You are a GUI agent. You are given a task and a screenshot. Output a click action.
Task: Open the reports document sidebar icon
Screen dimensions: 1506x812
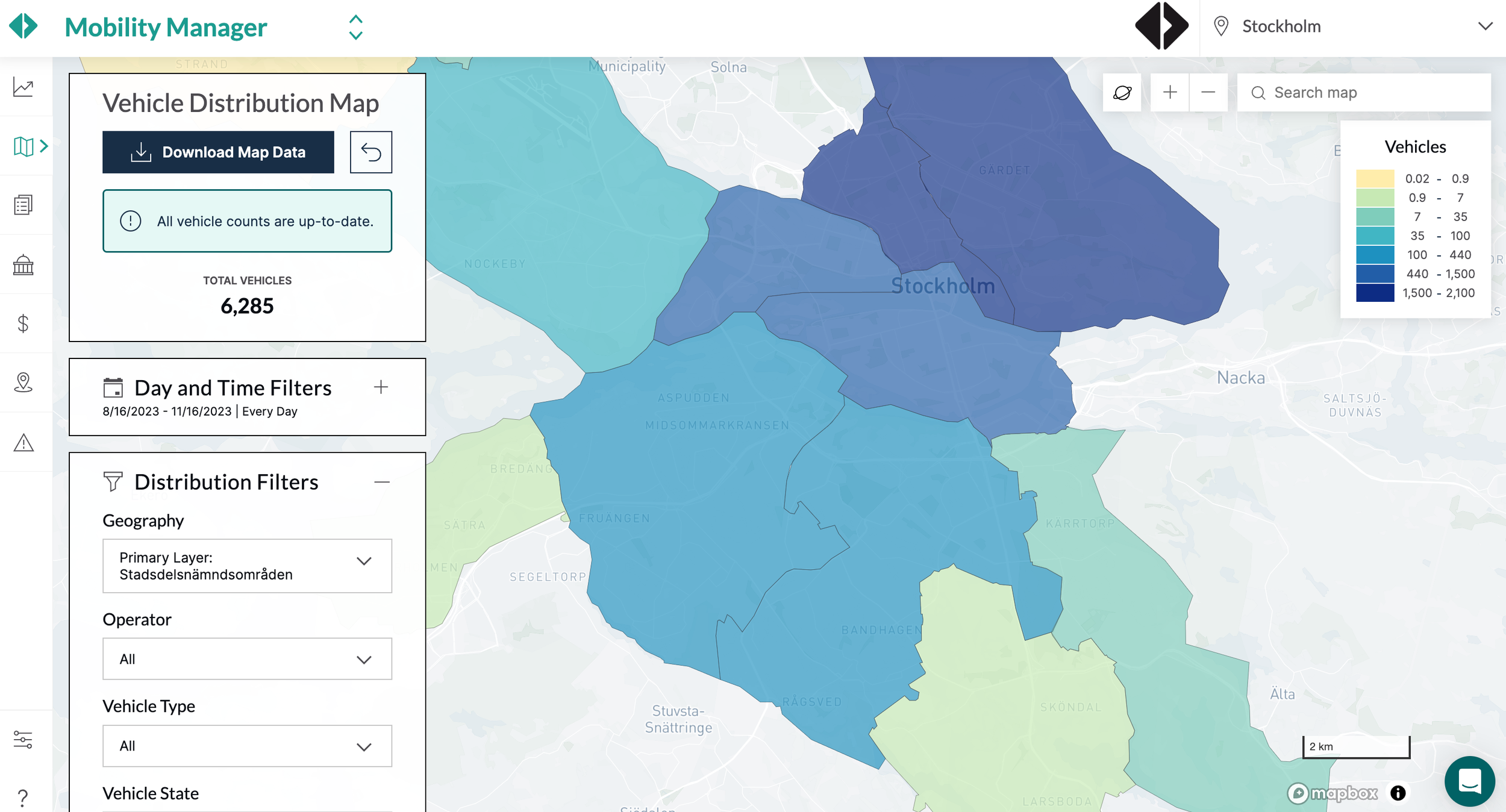tap(23, 205)
